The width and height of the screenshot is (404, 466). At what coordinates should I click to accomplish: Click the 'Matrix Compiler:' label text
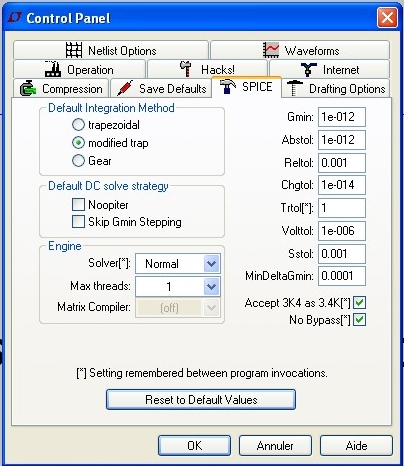pyautogui.click(x=94, y=307)
